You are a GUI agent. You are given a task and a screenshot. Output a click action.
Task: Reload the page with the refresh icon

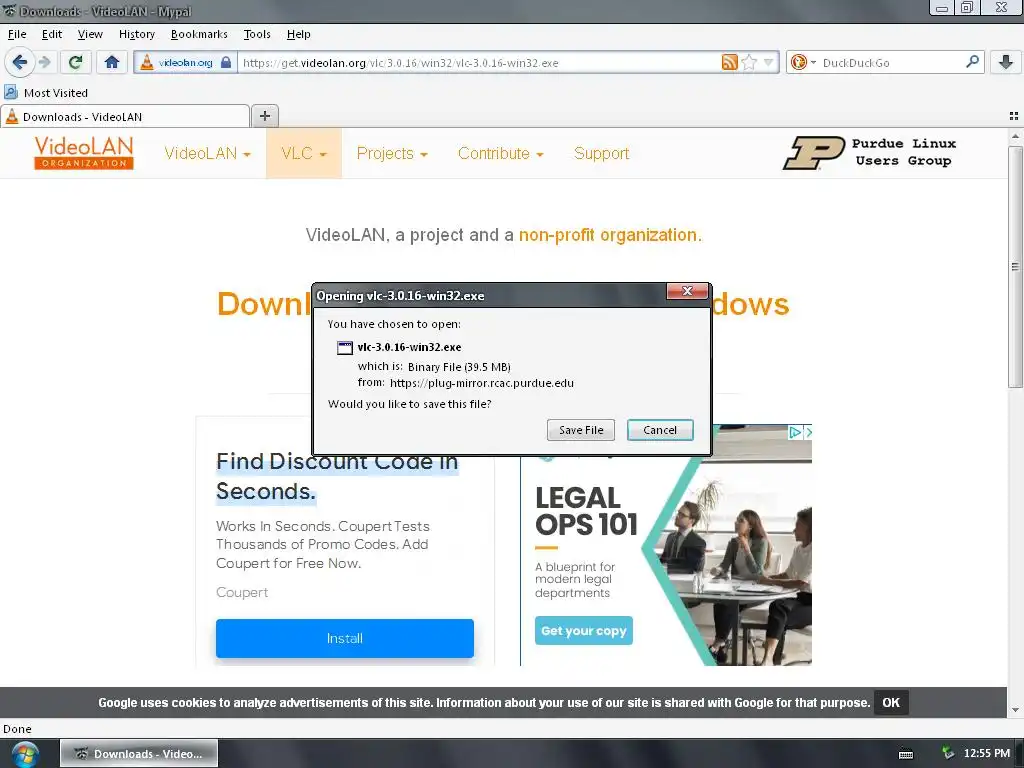75,63
